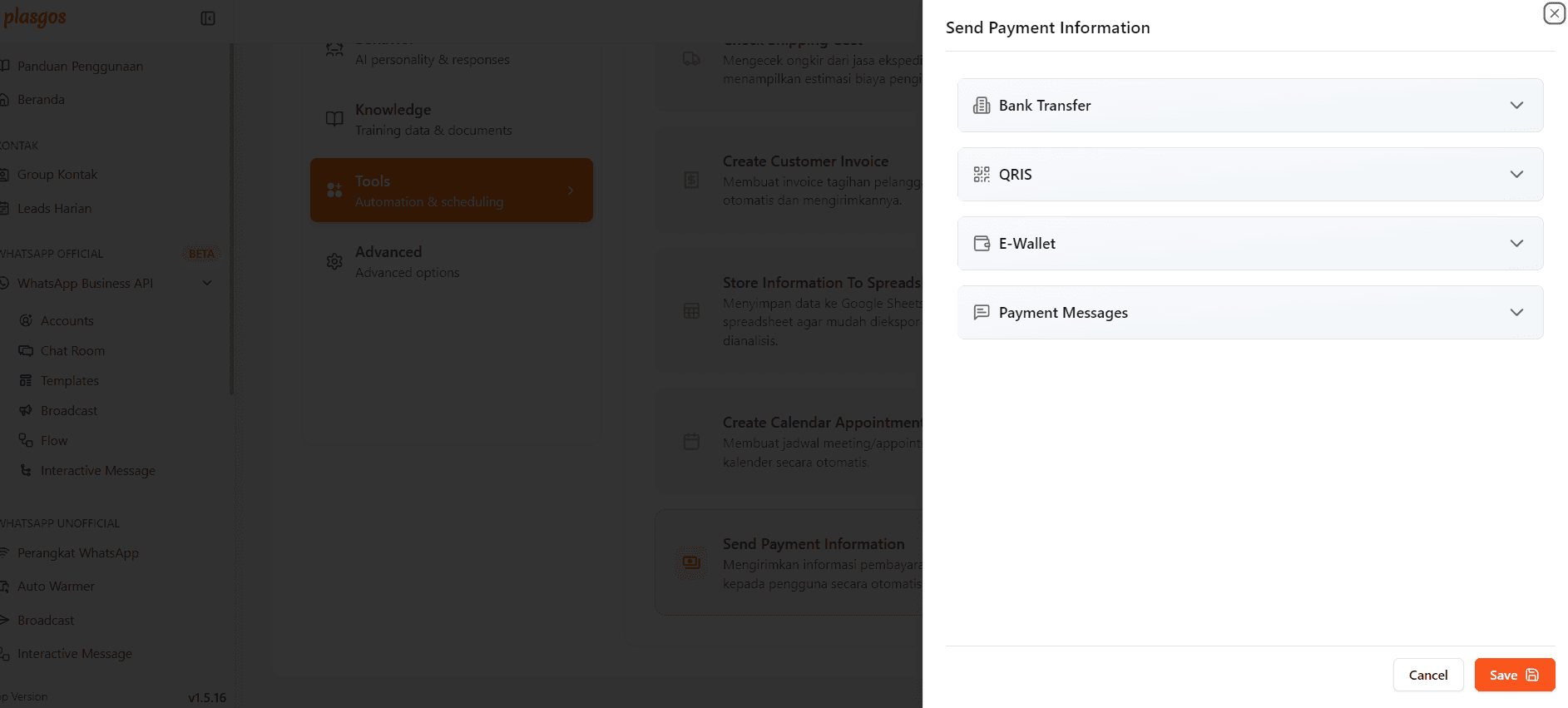This screenshot has width=1568, height=708.
Task: Select the Tools automation tab
Action: [451, 191]
